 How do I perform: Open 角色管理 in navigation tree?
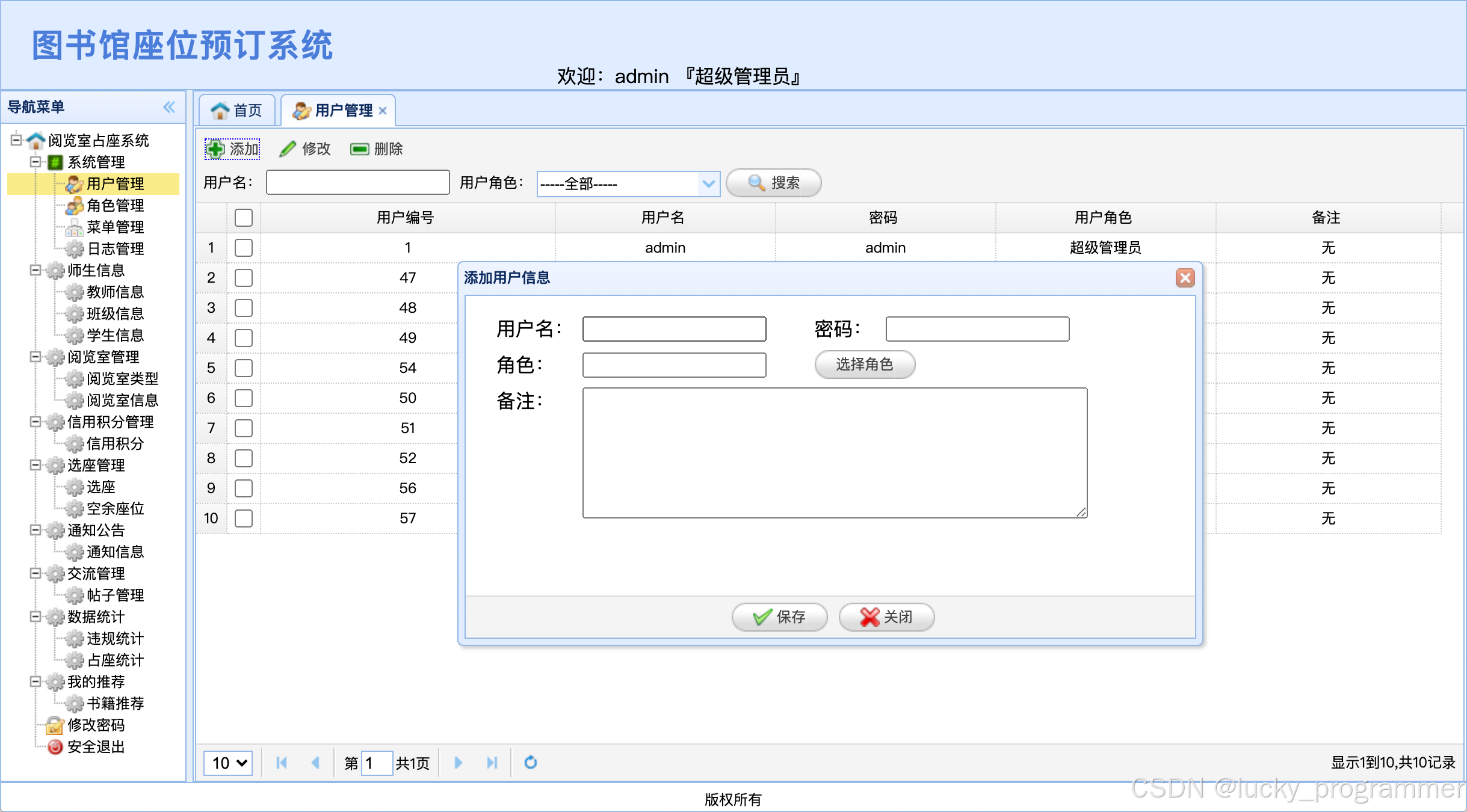(115, 205)
